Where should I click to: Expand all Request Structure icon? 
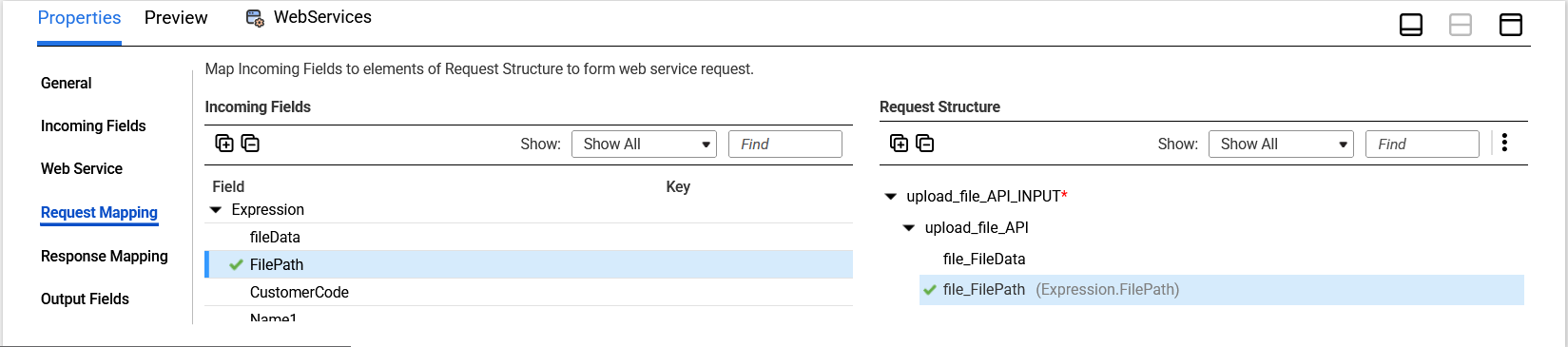point(899,144)
